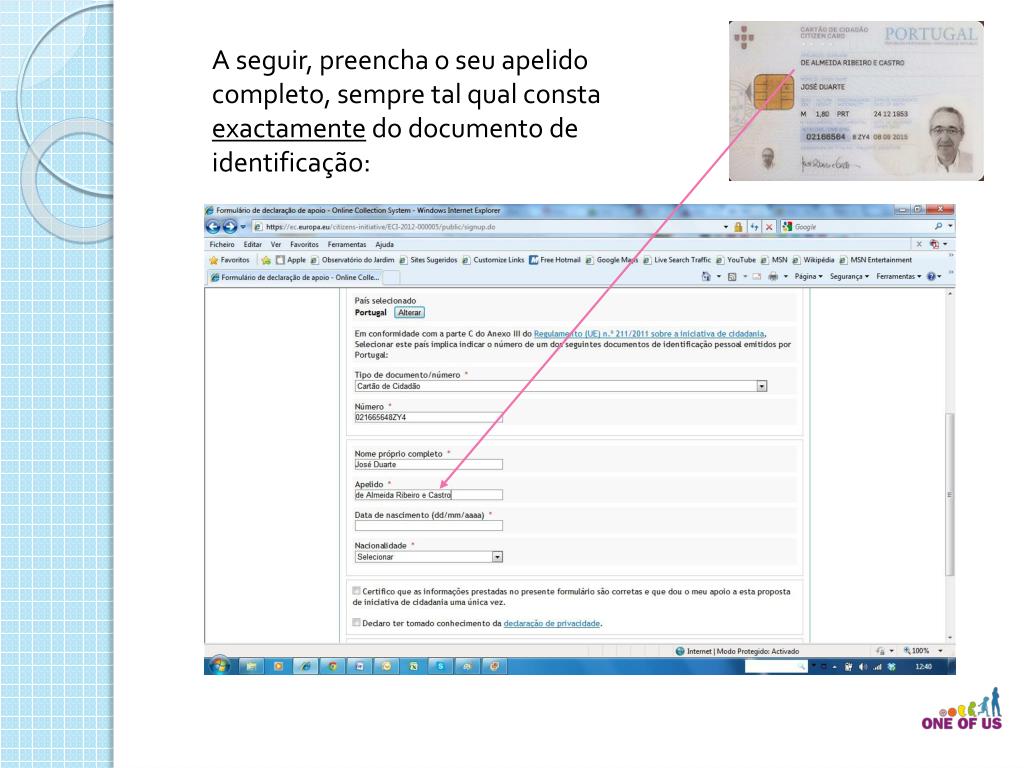Image resolution: width=1024 pixels, height=768 pixels.
Task: Click the RSS feeds icon in command bar
Action: (732, 276)
